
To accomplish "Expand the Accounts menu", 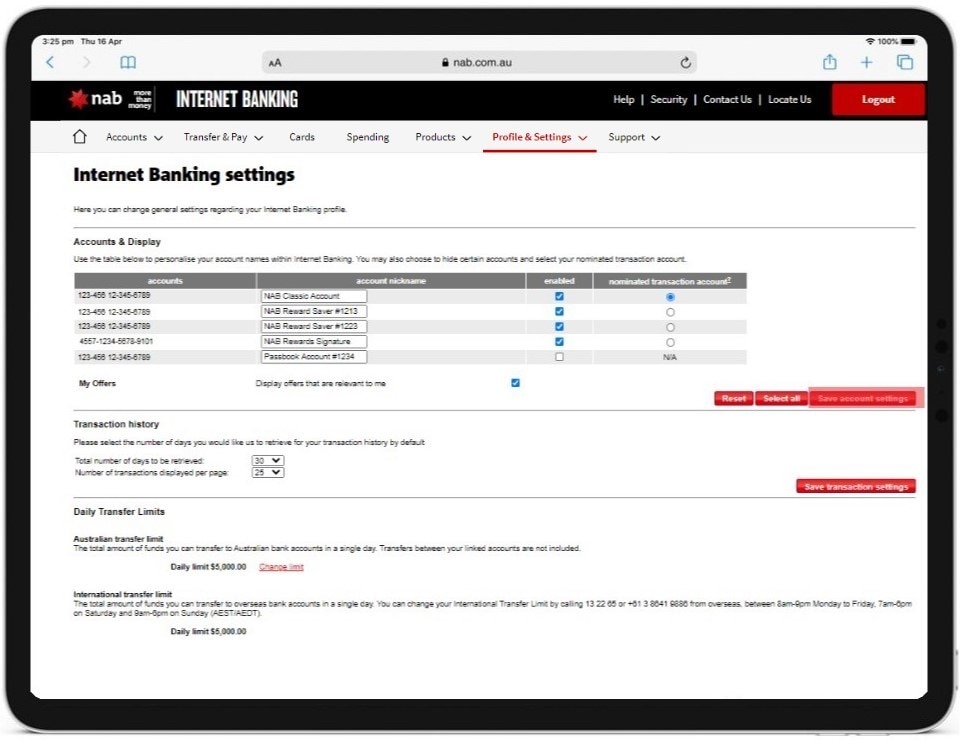I will point(134,137).
